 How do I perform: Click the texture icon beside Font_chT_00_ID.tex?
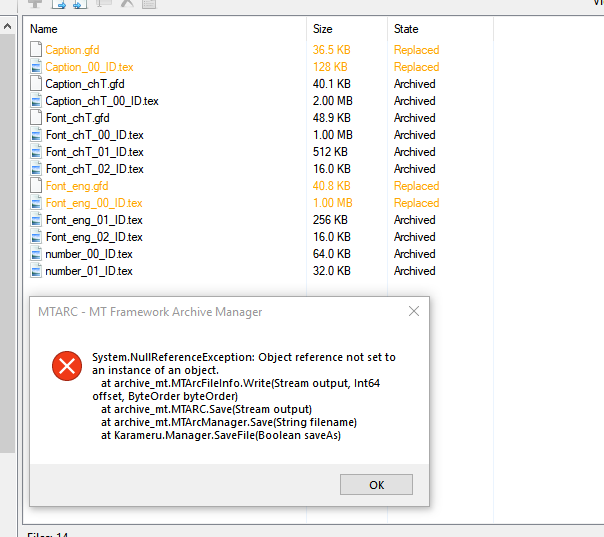(36, 134)
